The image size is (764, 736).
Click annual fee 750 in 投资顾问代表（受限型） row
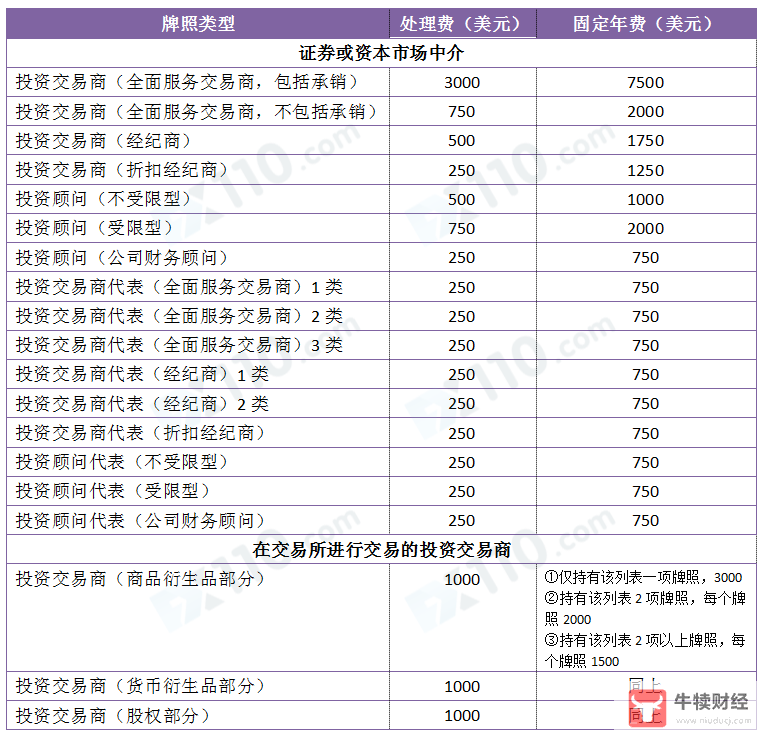[646, 492]
